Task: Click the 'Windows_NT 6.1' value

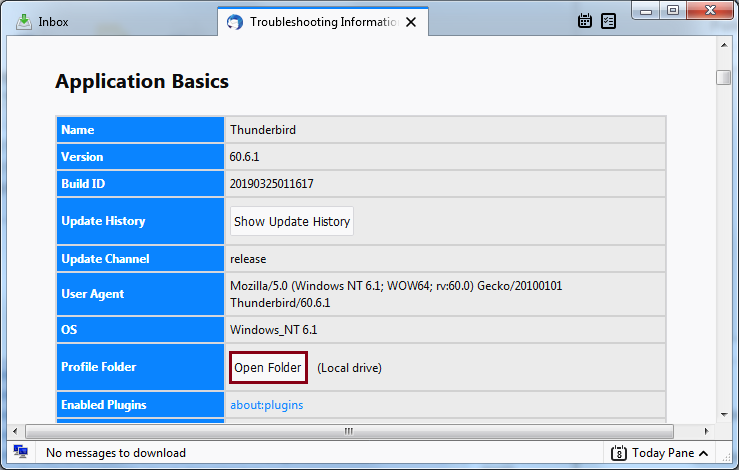Action: [273, 330]
